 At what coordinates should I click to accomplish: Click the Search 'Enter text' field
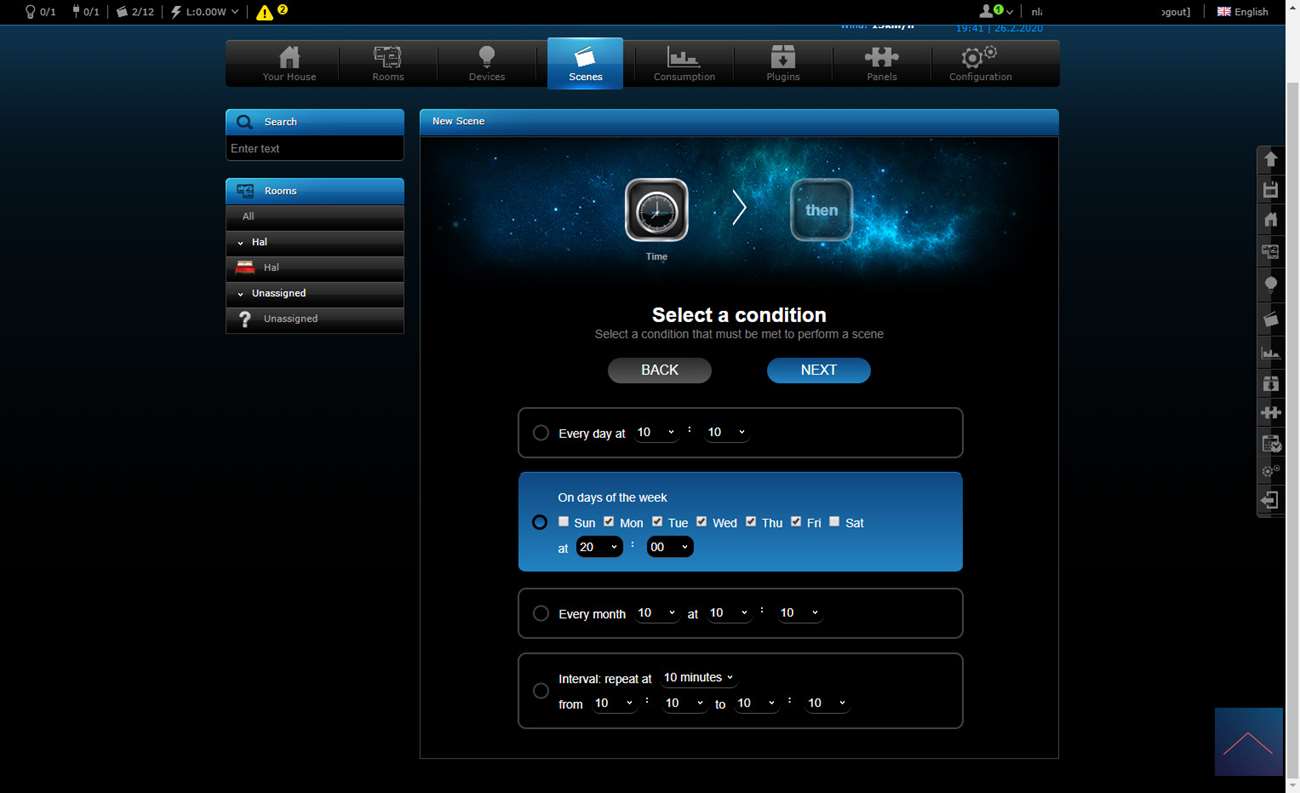[x=314, y=148]
